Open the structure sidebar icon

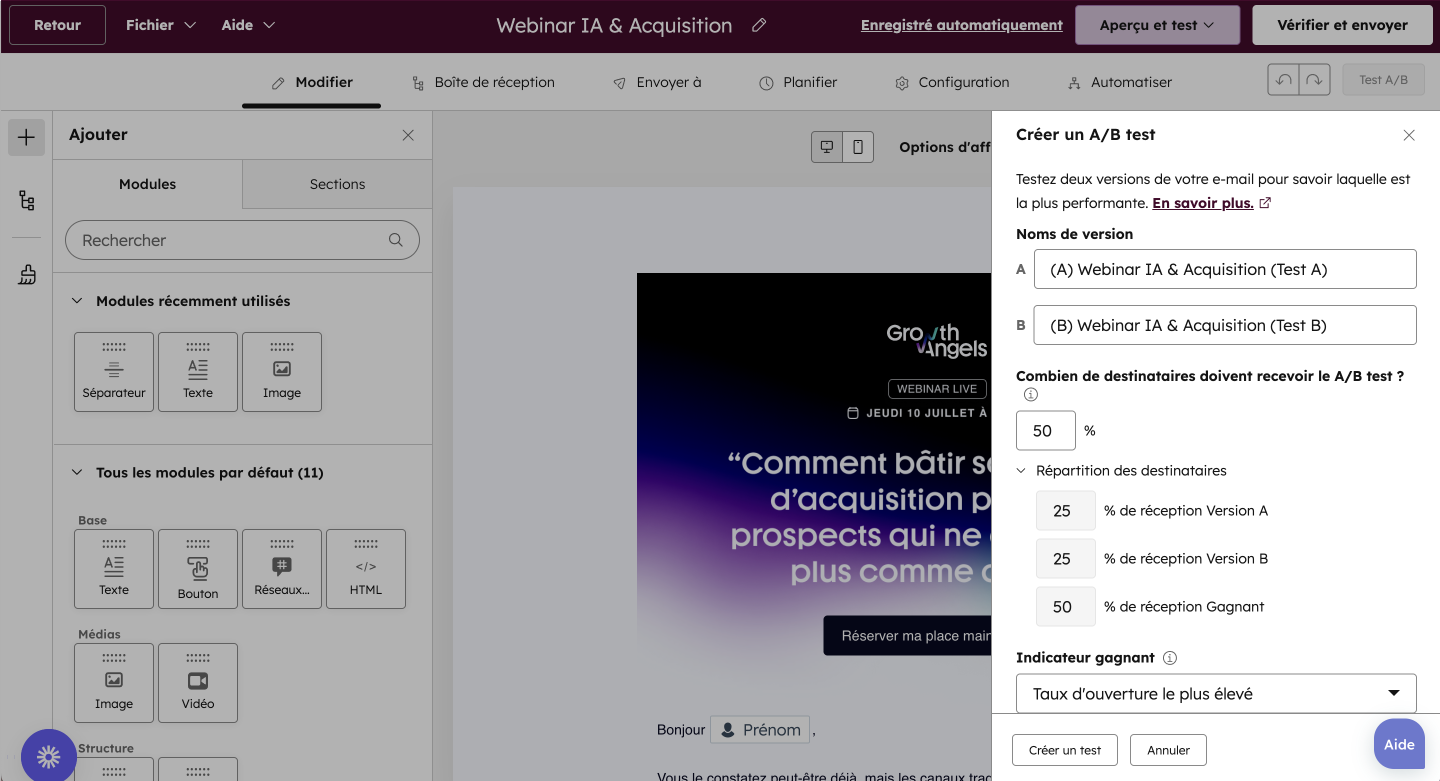[x=26, y=201]
